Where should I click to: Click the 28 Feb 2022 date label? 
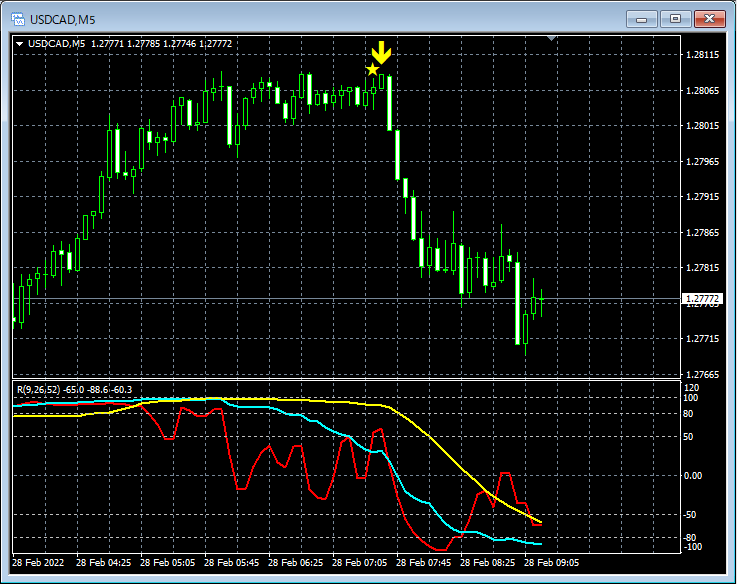38,563
